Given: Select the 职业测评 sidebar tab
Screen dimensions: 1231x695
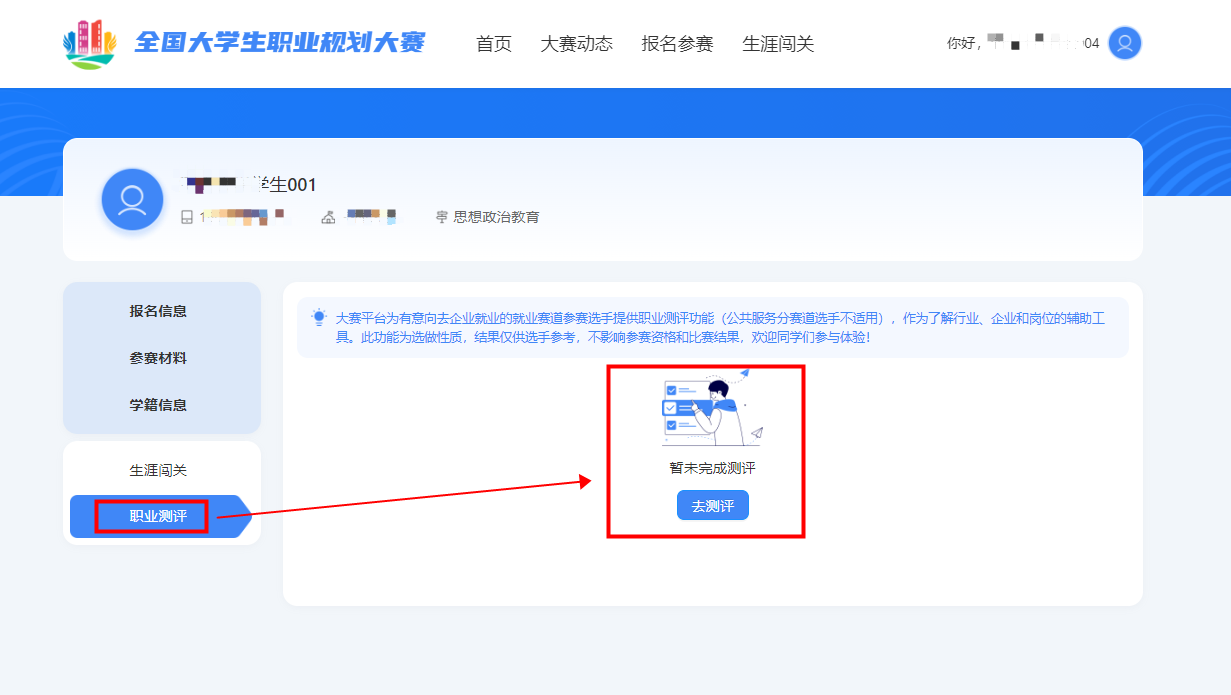Looking at the screenshot, I should [158, 517].
